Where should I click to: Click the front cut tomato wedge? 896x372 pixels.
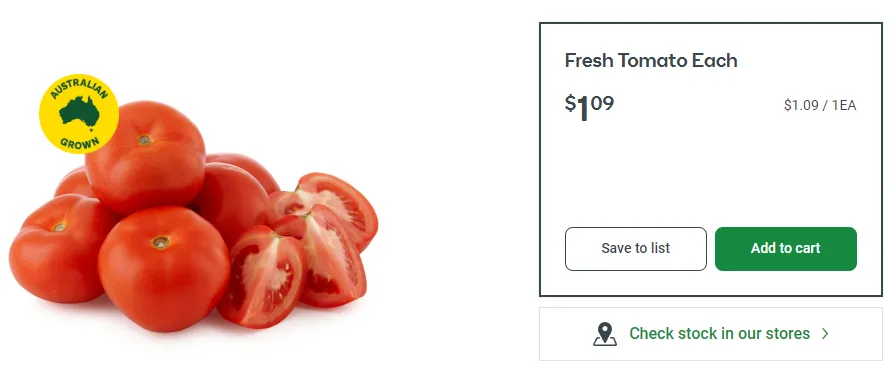(x=262, y=277)
